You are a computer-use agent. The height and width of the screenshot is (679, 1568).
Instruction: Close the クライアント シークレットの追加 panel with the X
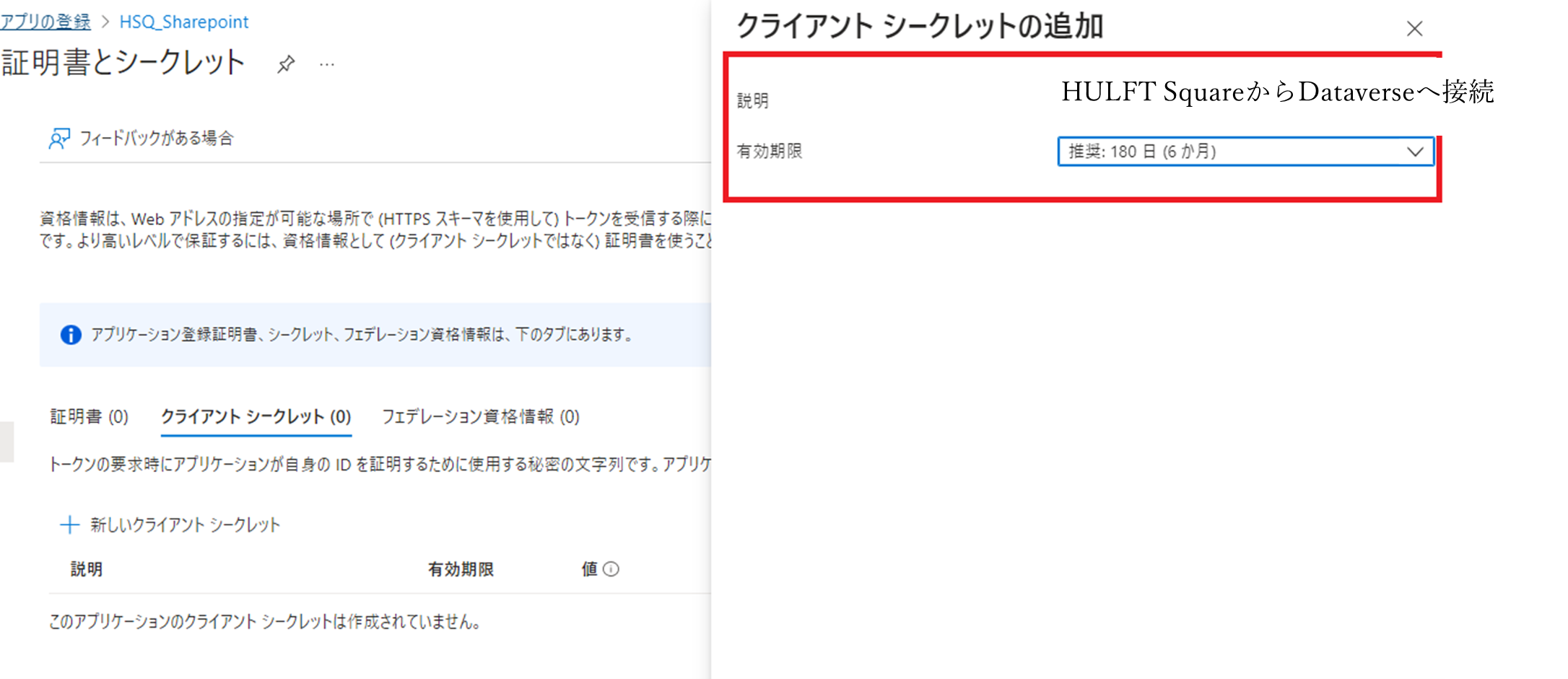pos(1414,29)
